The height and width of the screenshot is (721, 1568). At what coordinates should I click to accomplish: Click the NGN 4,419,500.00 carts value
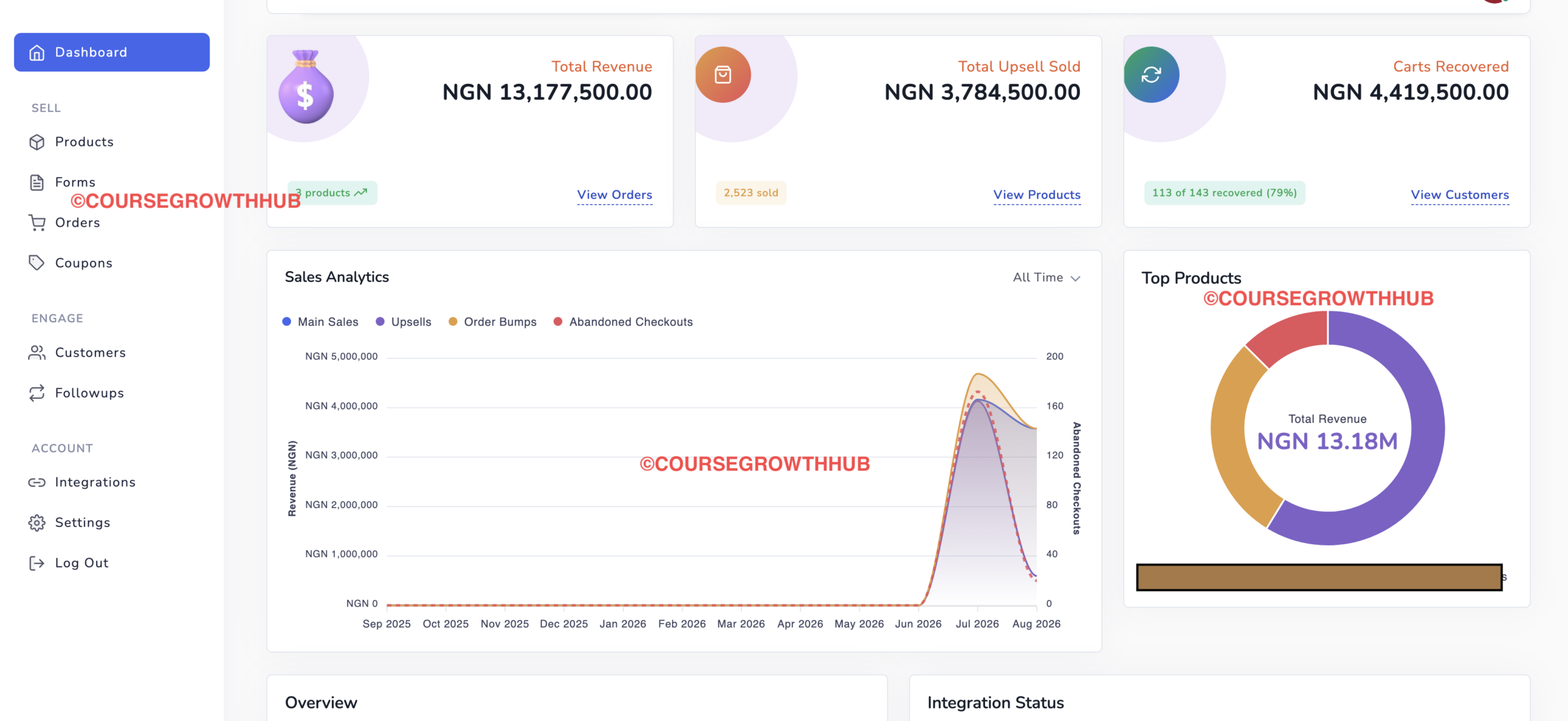click(x=1411, y=92)
